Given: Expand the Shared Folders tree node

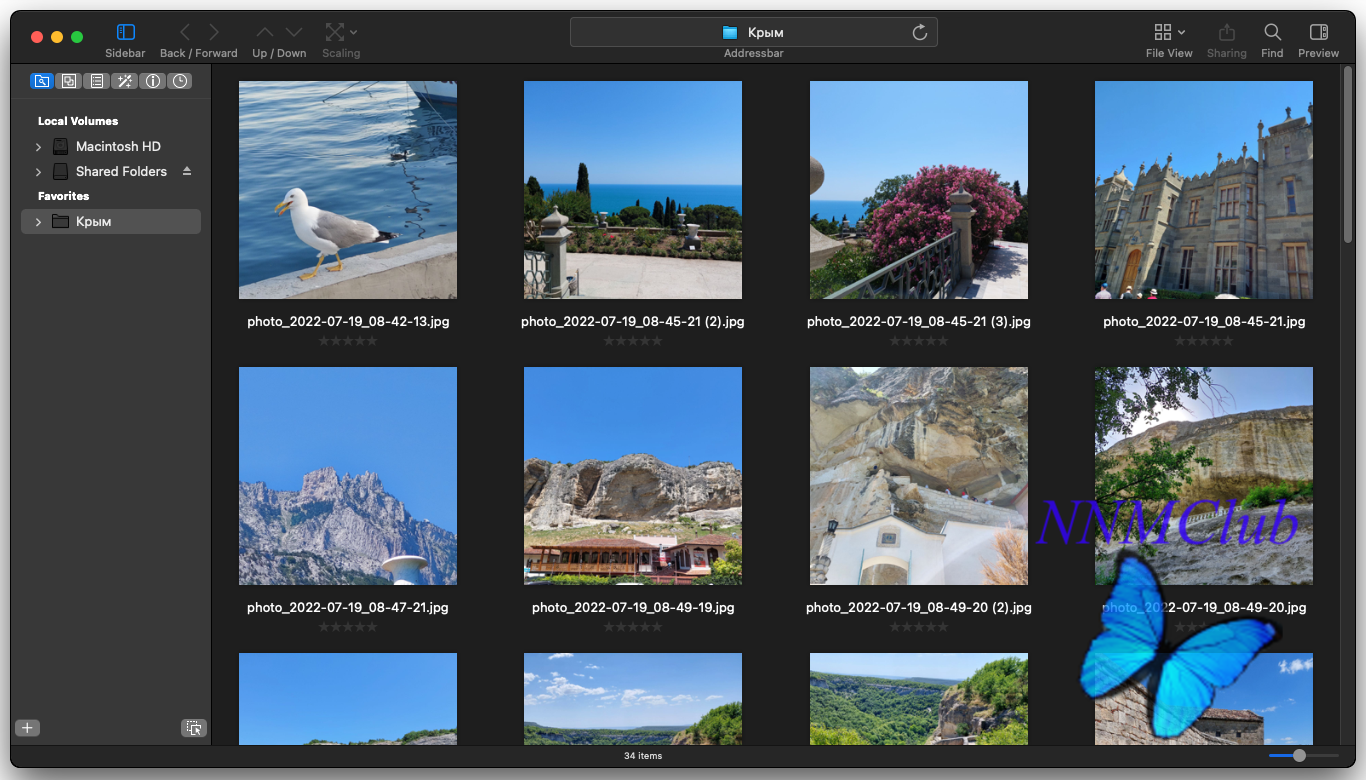Looking at the screenshot, I should 38,172.
